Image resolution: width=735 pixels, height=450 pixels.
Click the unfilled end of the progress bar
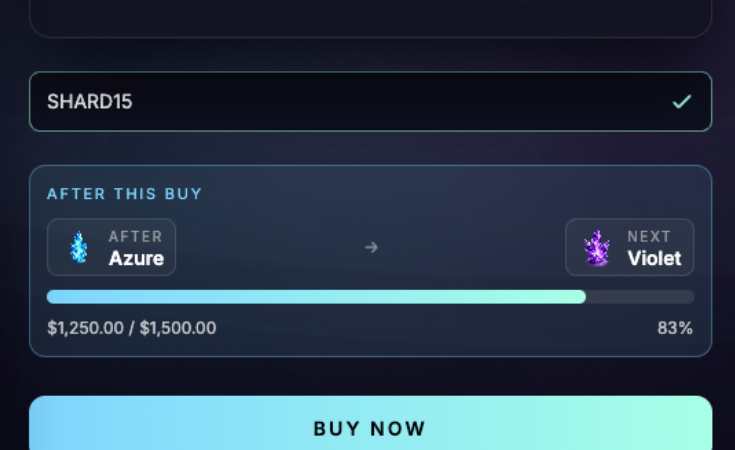pos(641,297)
